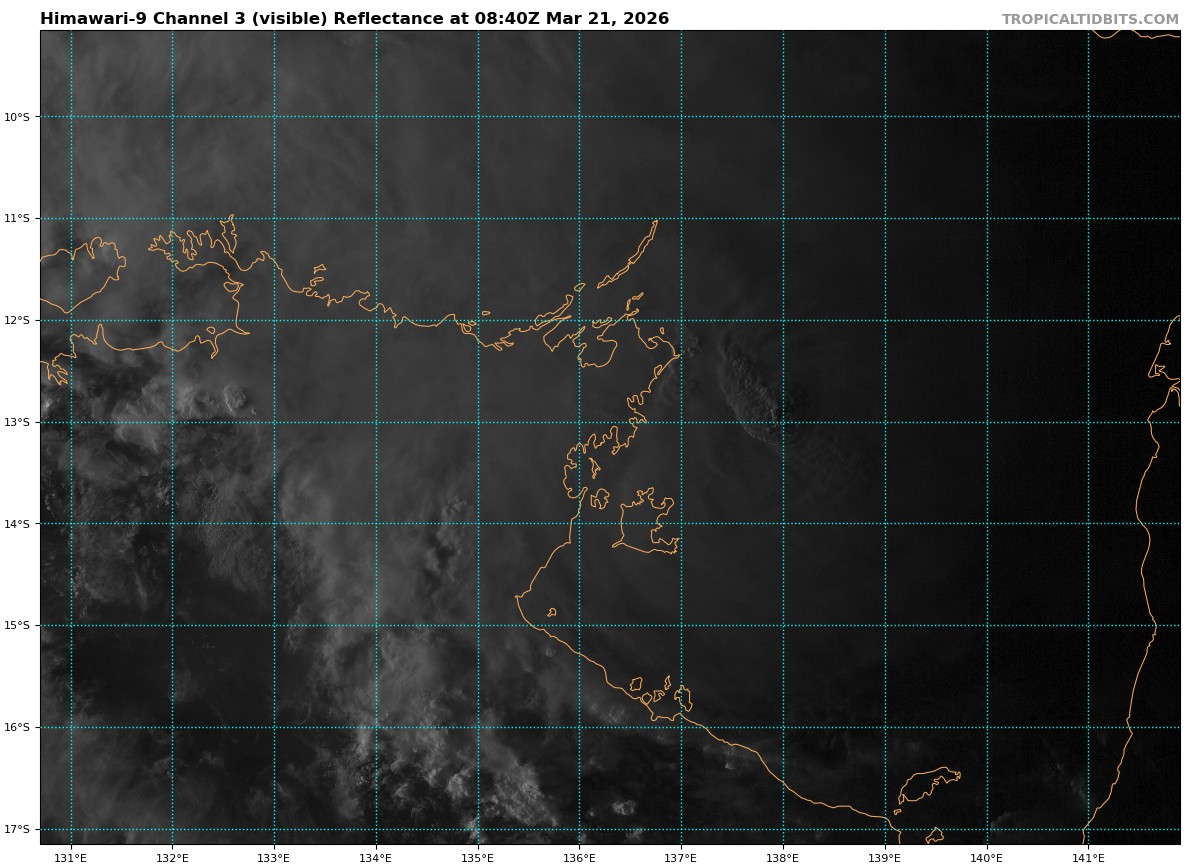This screenshot has width=1200, height=867.
Task: Click the large outlined island near 14°S 136.5°E
Action: click(x=645, y=524)
